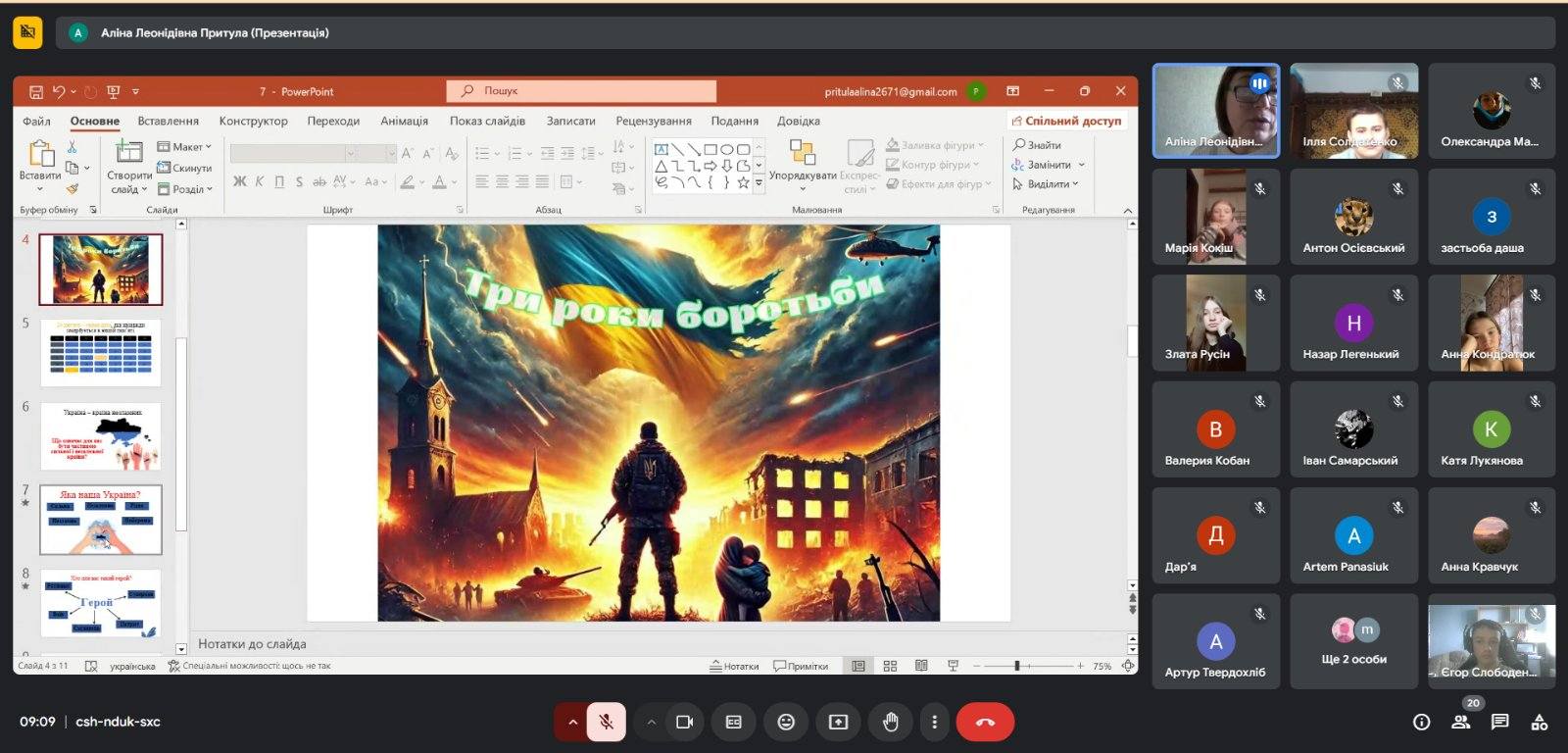Turn on camera in Meet controls
Screen dimensions: 1568x753
point(684,723)
